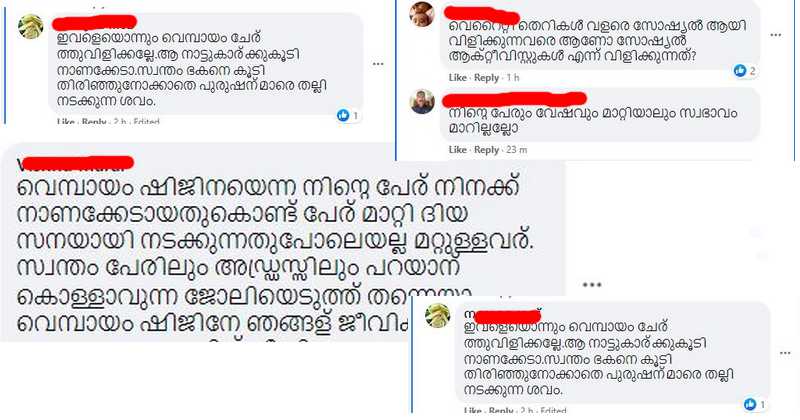
Task: Open the three-dot options of the top-left comment
Action: (378, 64)
